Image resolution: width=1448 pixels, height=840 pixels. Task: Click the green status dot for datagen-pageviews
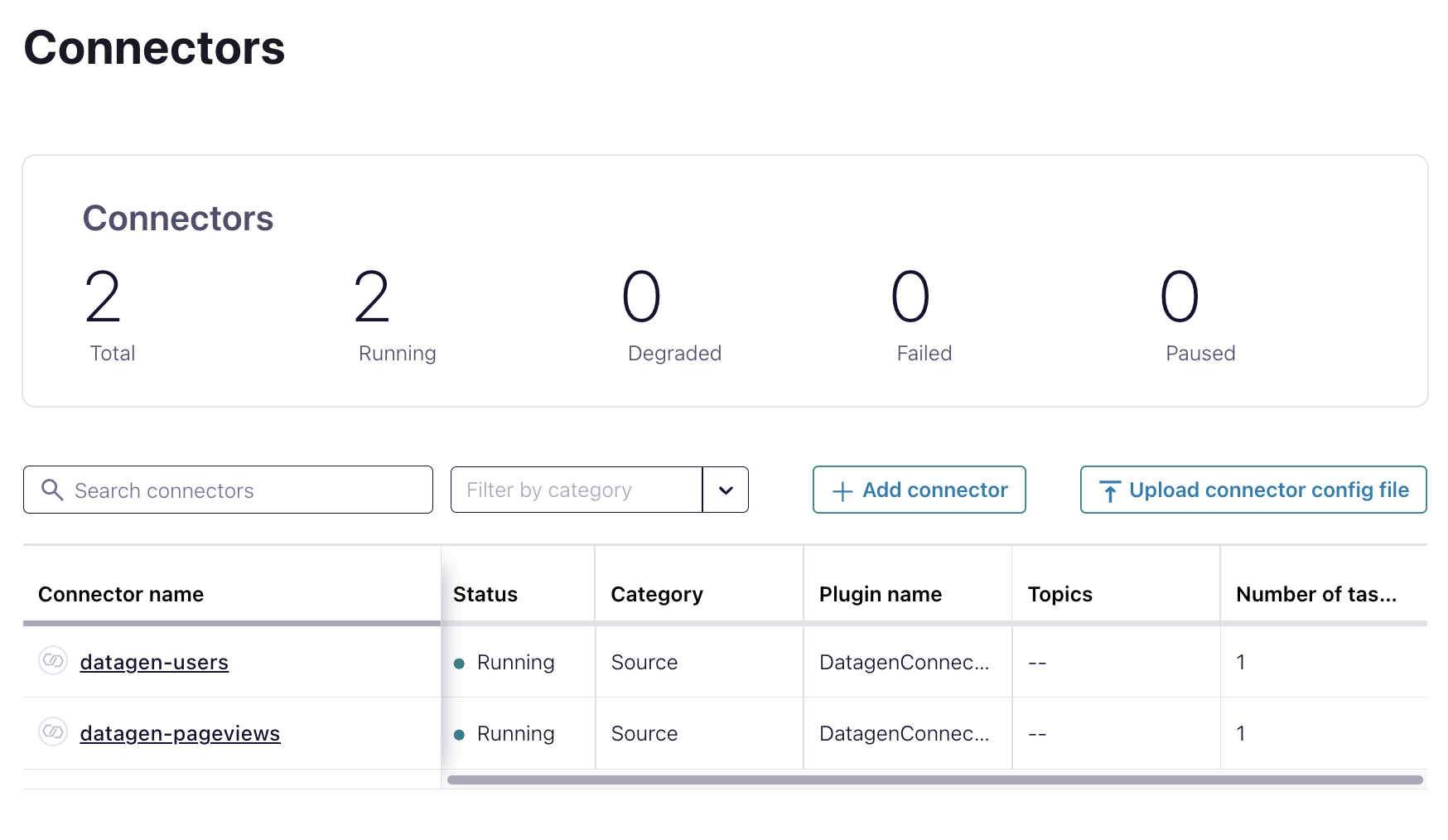(x=459, y=735)
